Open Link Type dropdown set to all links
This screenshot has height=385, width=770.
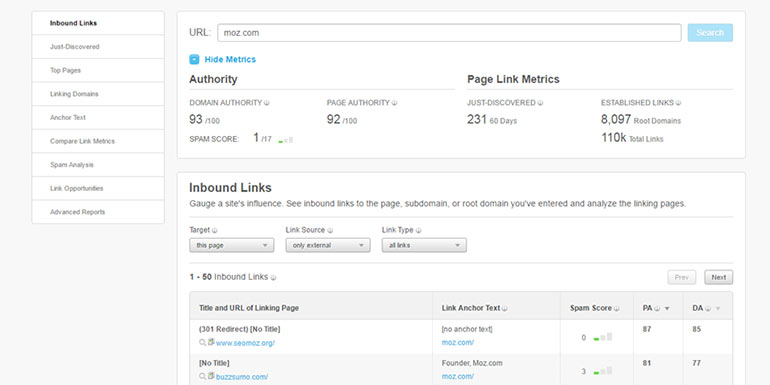(424, 245)
